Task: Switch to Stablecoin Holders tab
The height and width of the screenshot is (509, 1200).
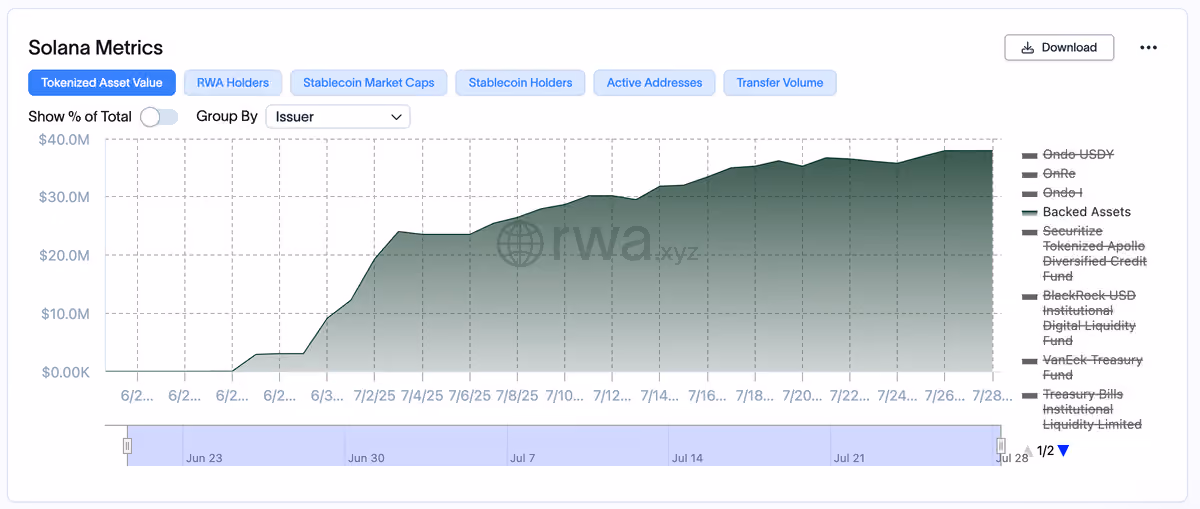Action: click(x=520, y=83)
